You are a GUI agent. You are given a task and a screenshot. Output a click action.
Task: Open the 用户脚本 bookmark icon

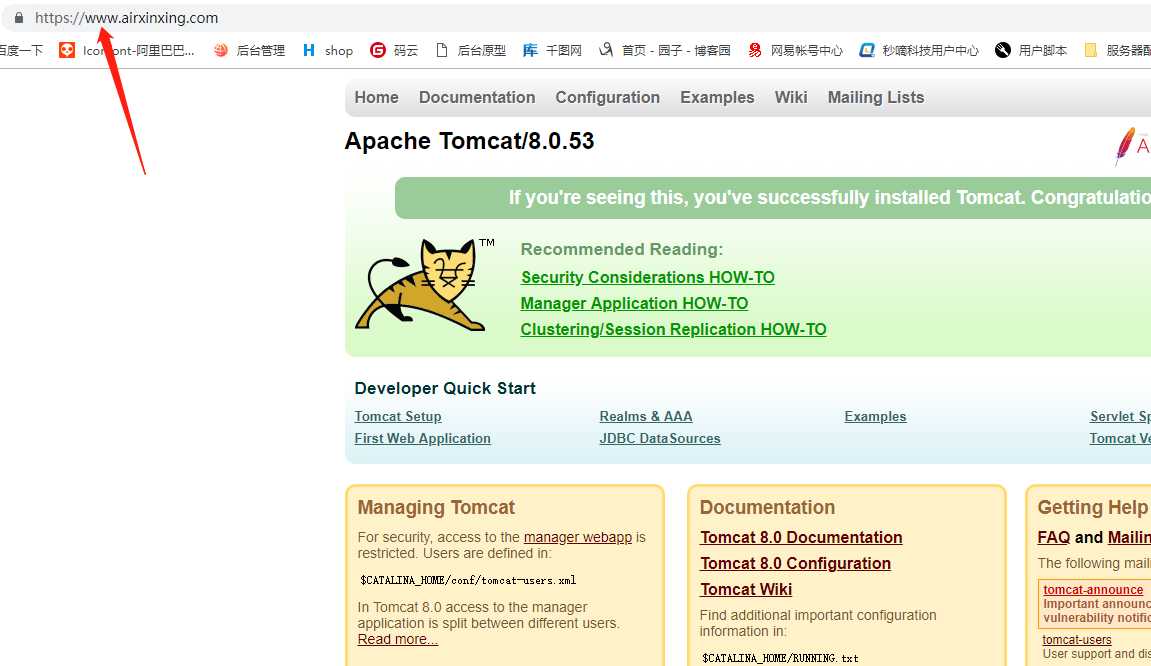pyautogui.click(x=1003, y=50)
